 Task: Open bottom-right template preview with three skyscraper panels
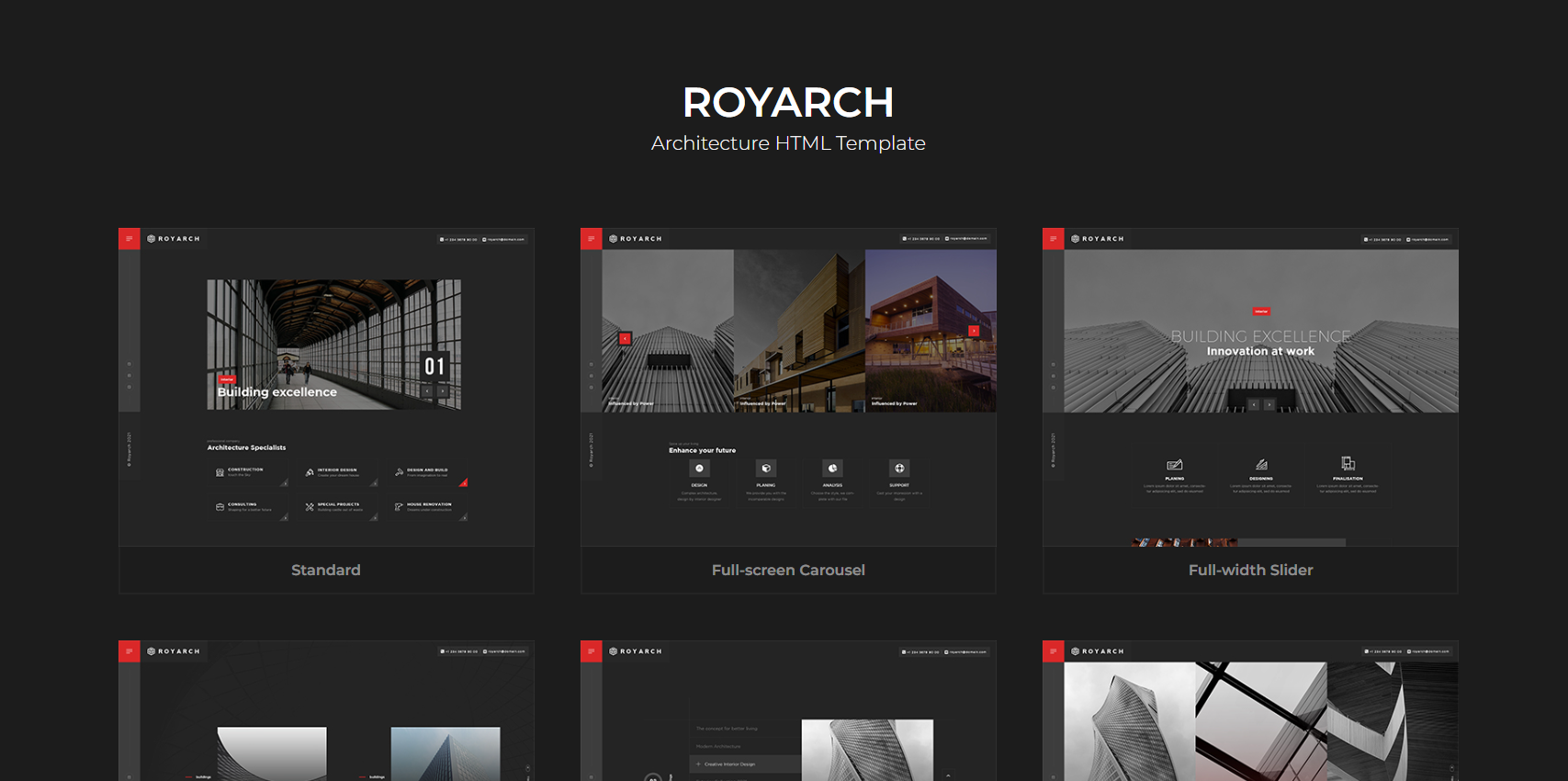(1250, 711)
